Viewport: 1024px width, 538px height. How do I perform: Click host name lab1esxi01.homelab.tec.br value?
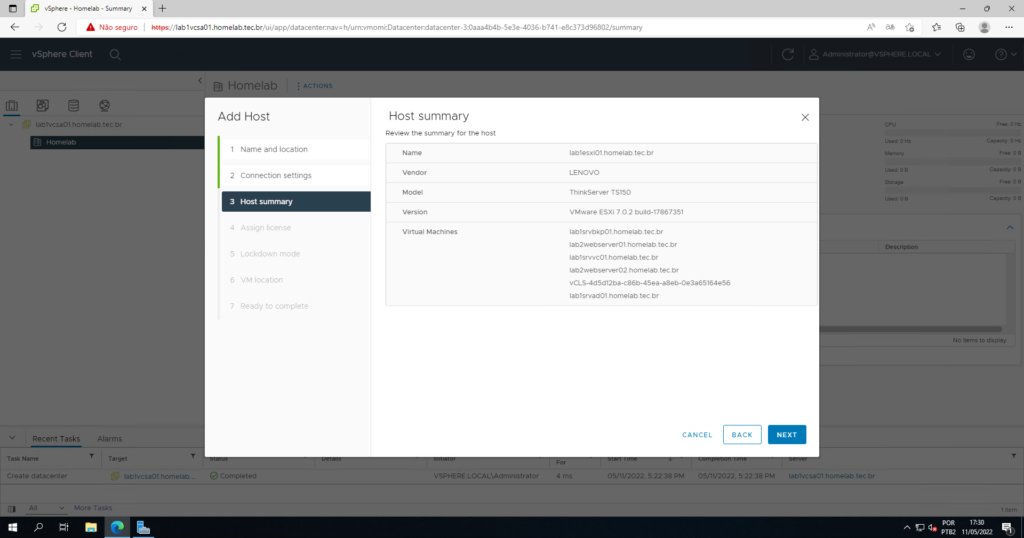[611, 153]
